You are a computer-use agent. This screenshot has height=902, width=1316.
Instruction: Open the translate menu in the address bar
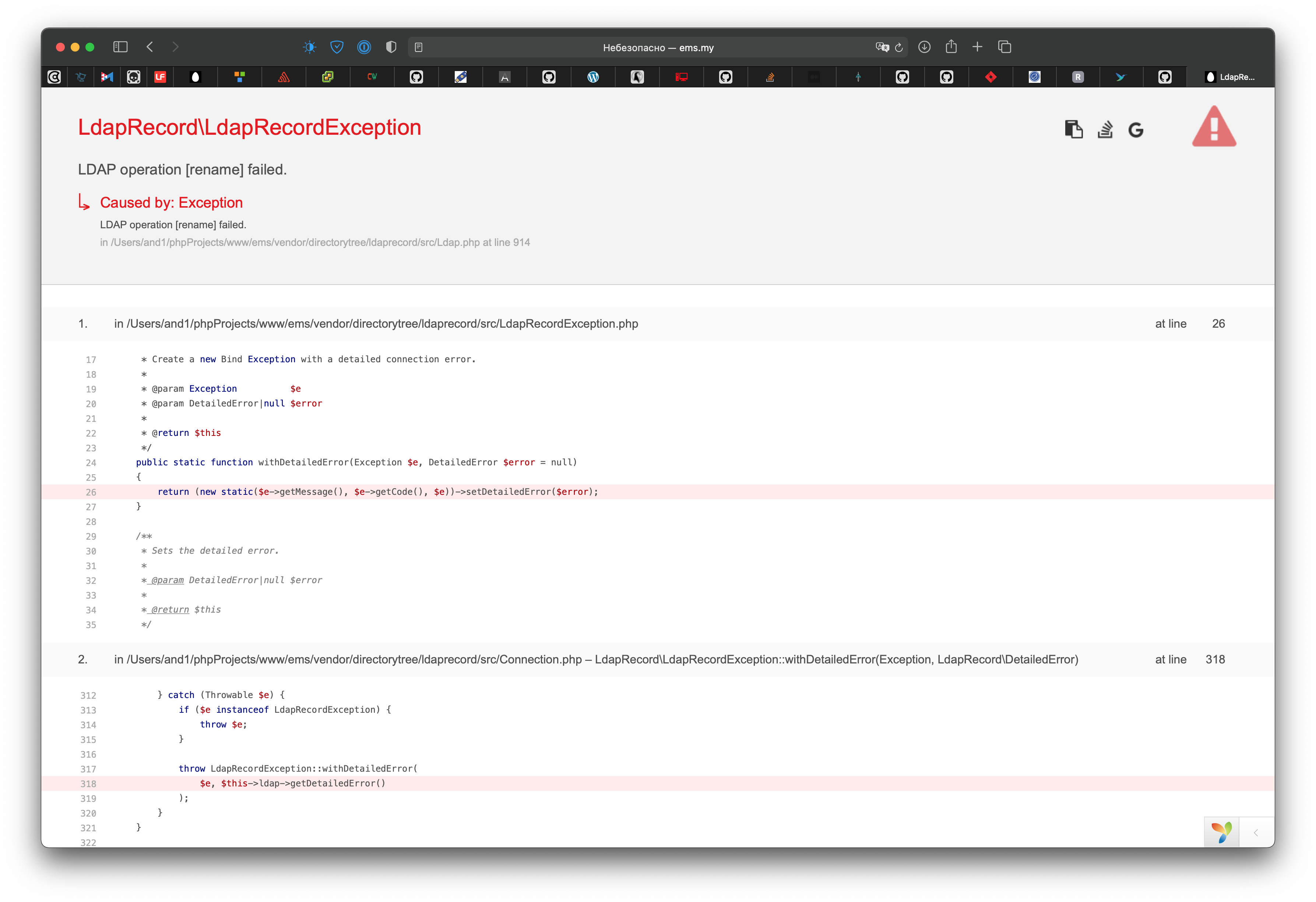coord(882,47)
